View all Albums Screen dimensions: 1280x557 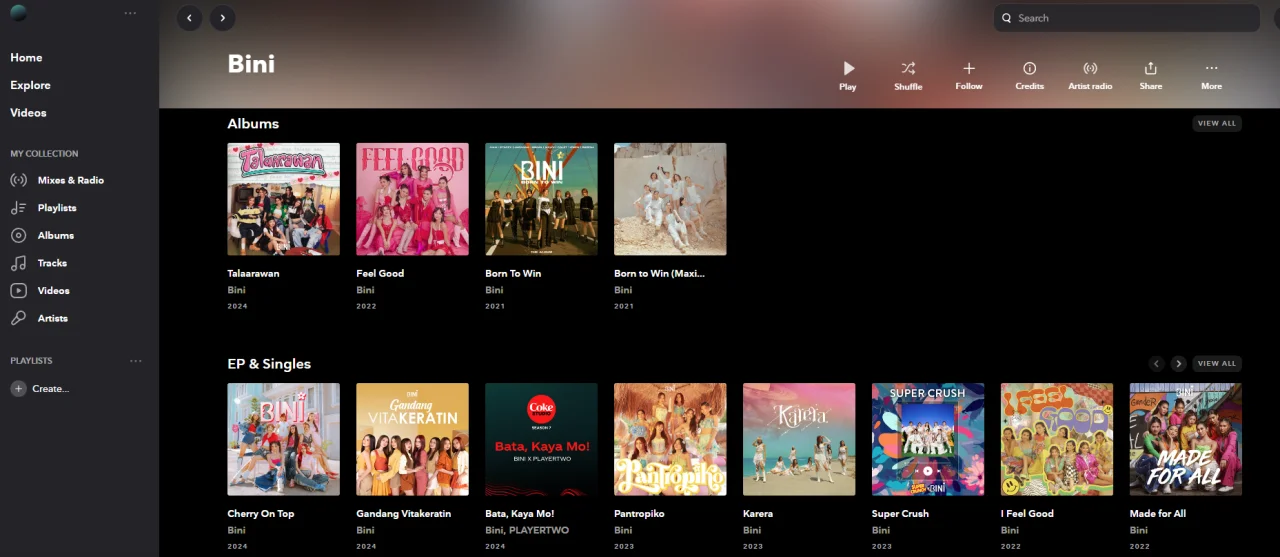point(1217,123)
